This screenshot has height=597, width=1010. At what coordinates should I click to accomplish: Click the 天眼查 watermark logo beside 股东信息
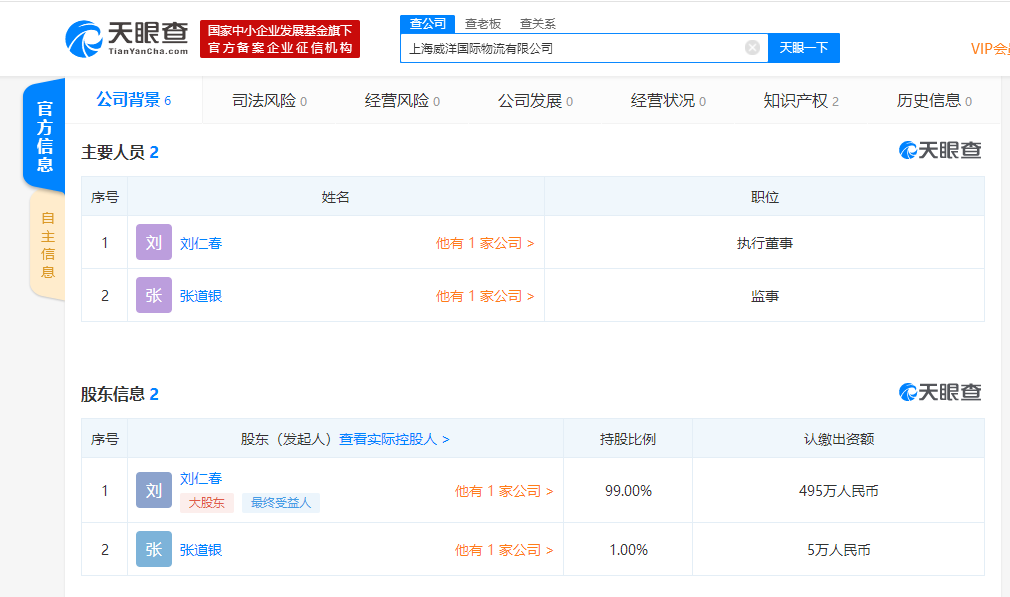(x=939, y=393)
